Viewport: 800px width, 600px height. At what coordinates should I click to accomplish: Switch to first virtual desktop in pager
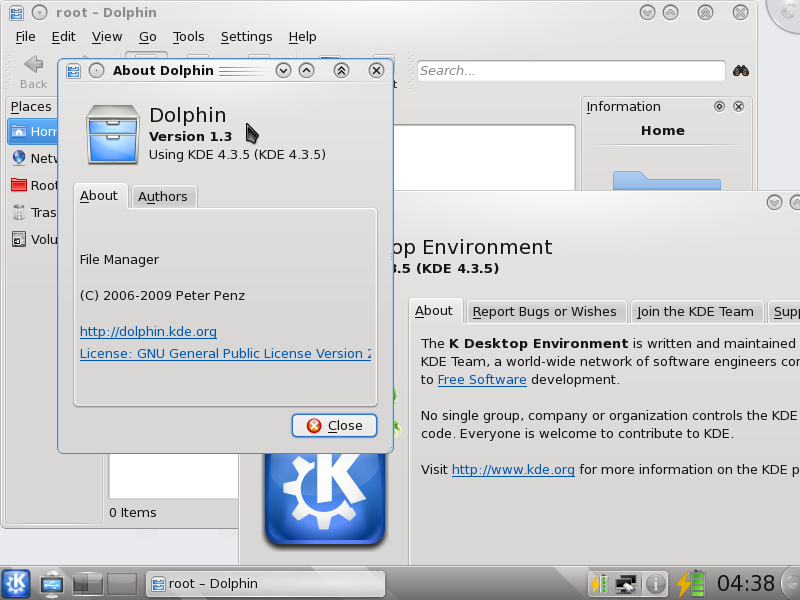(88, 584)
